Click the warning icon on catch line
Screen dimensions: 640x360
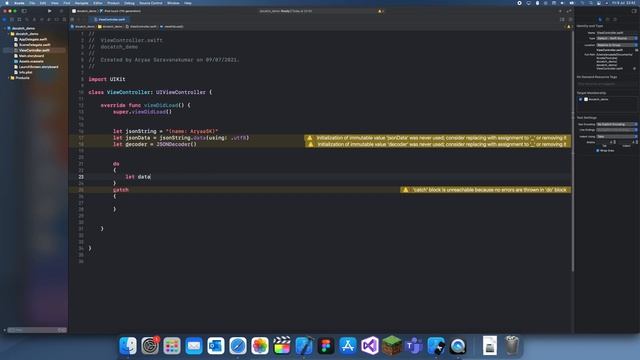[405, 190]
